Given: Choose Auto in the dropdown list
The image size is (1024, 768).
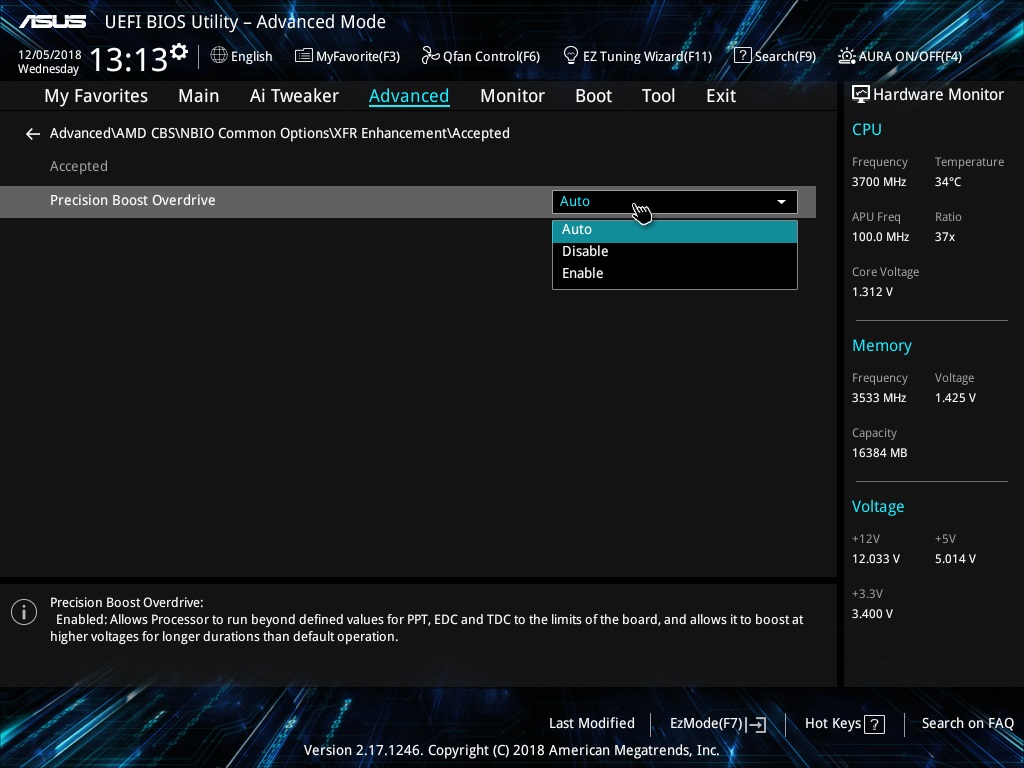Looking at the screenshot, I should (x=675, y=230).
